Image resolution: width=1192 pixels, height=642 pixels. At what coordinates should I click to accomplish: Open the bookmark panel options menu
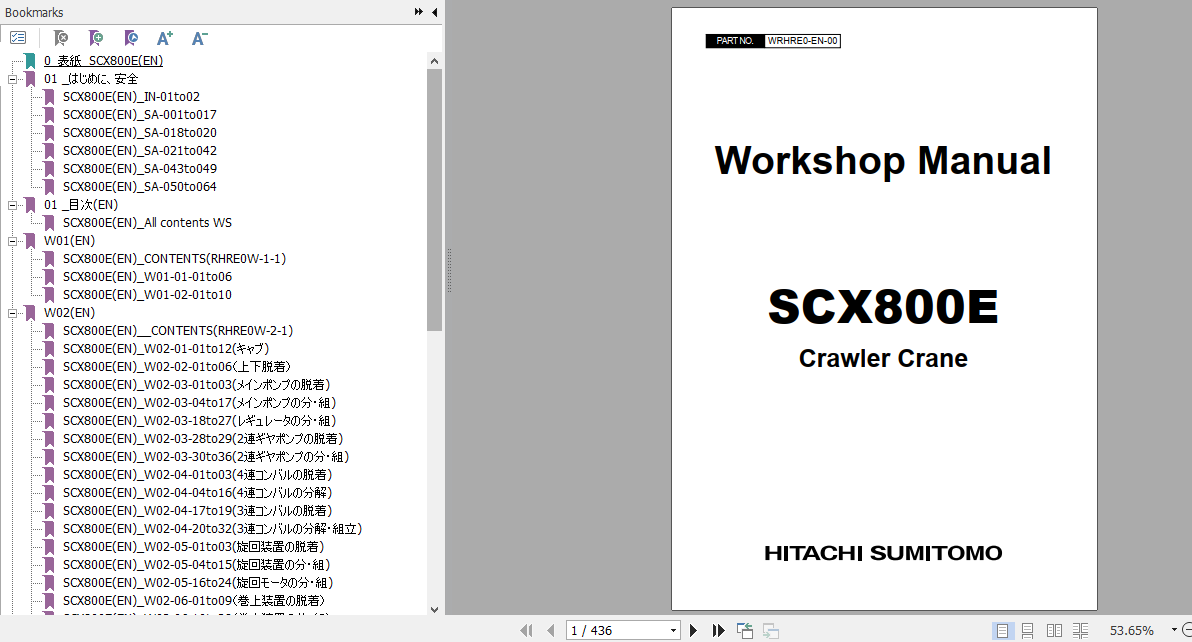tap(18, 37)
